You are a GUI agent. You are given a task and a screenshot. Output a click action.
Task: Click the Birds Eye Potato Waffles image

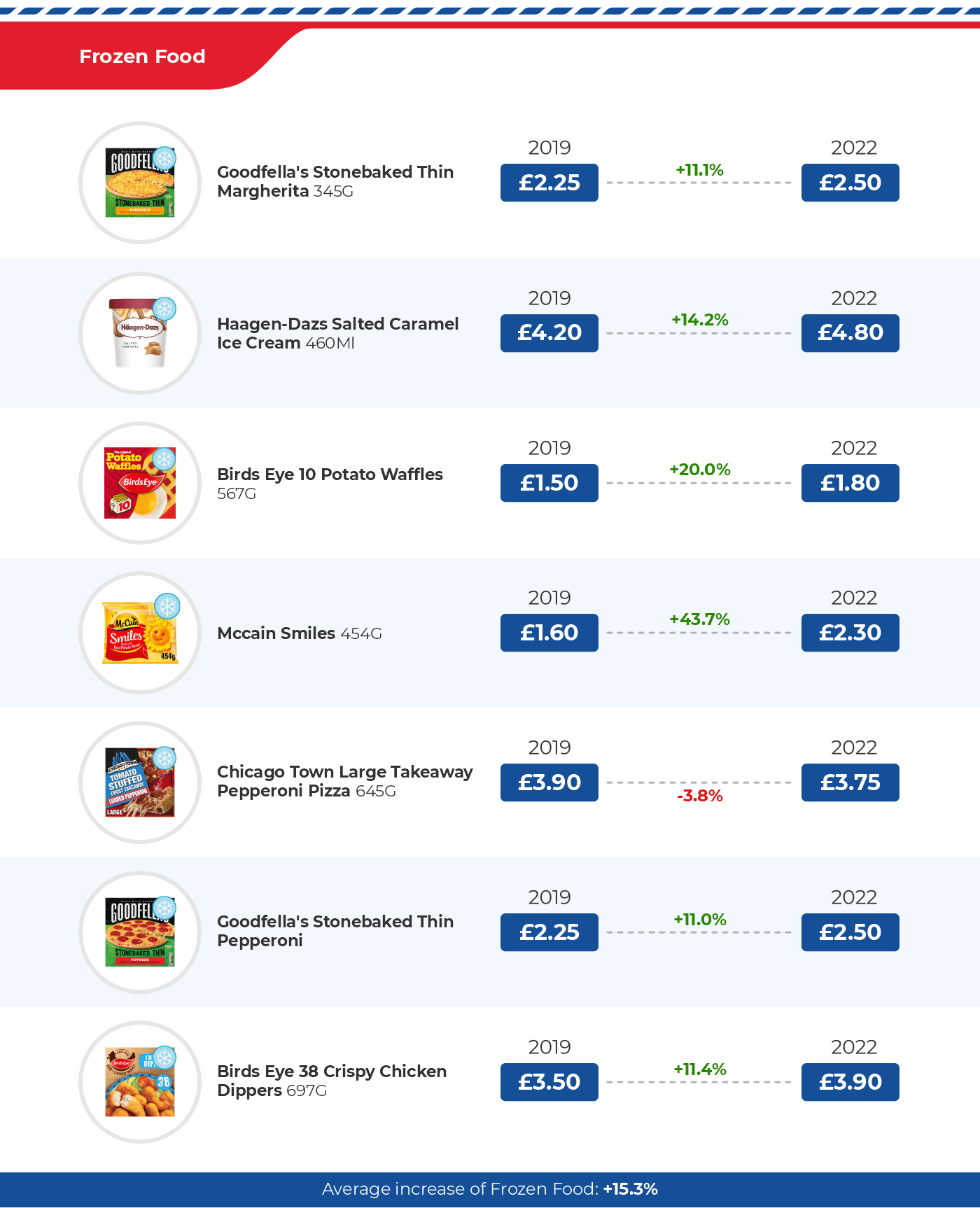click(x=139, y=484)
